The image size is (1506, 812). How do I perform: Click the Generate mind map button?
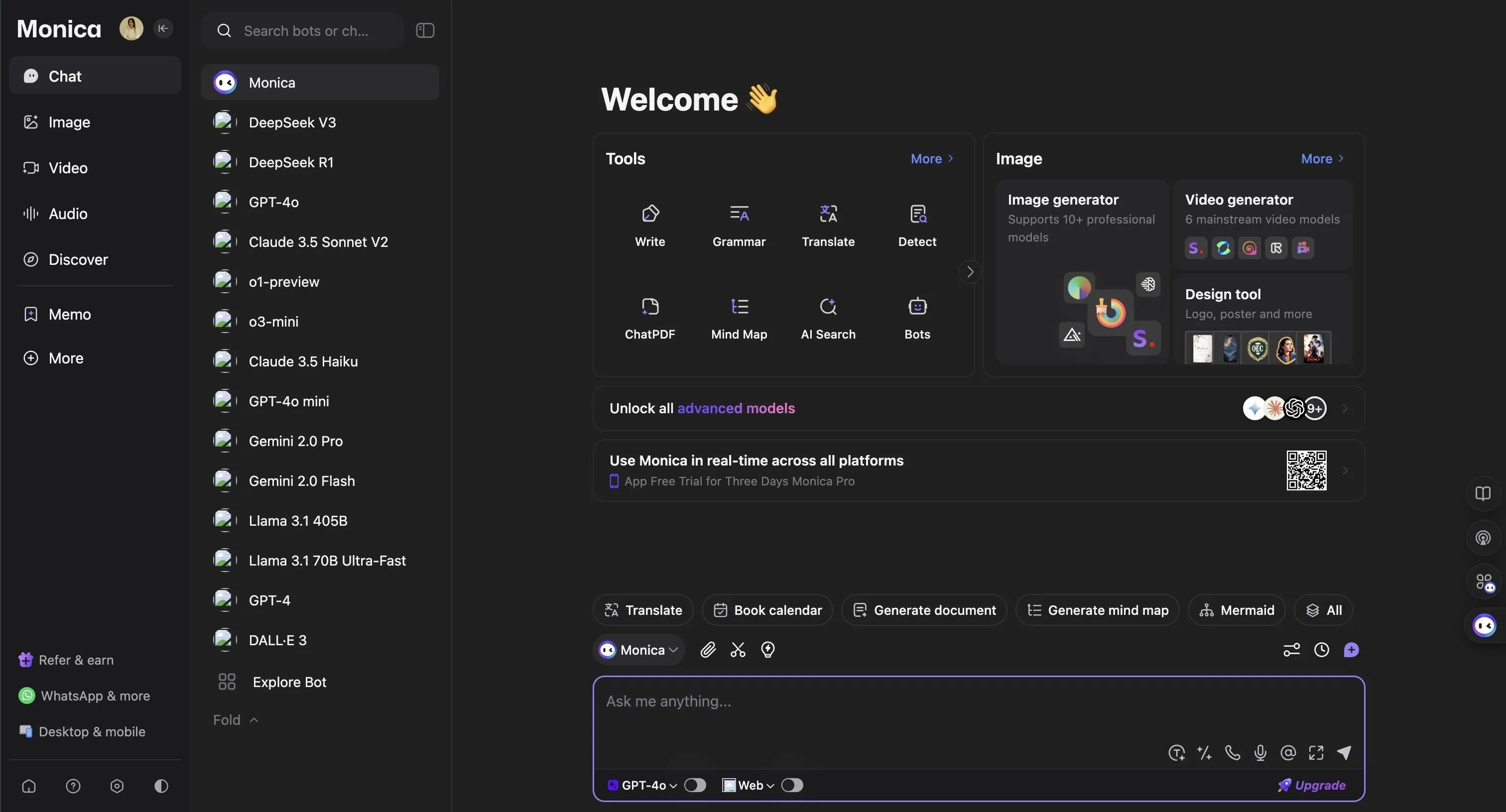coord(1097,610)
